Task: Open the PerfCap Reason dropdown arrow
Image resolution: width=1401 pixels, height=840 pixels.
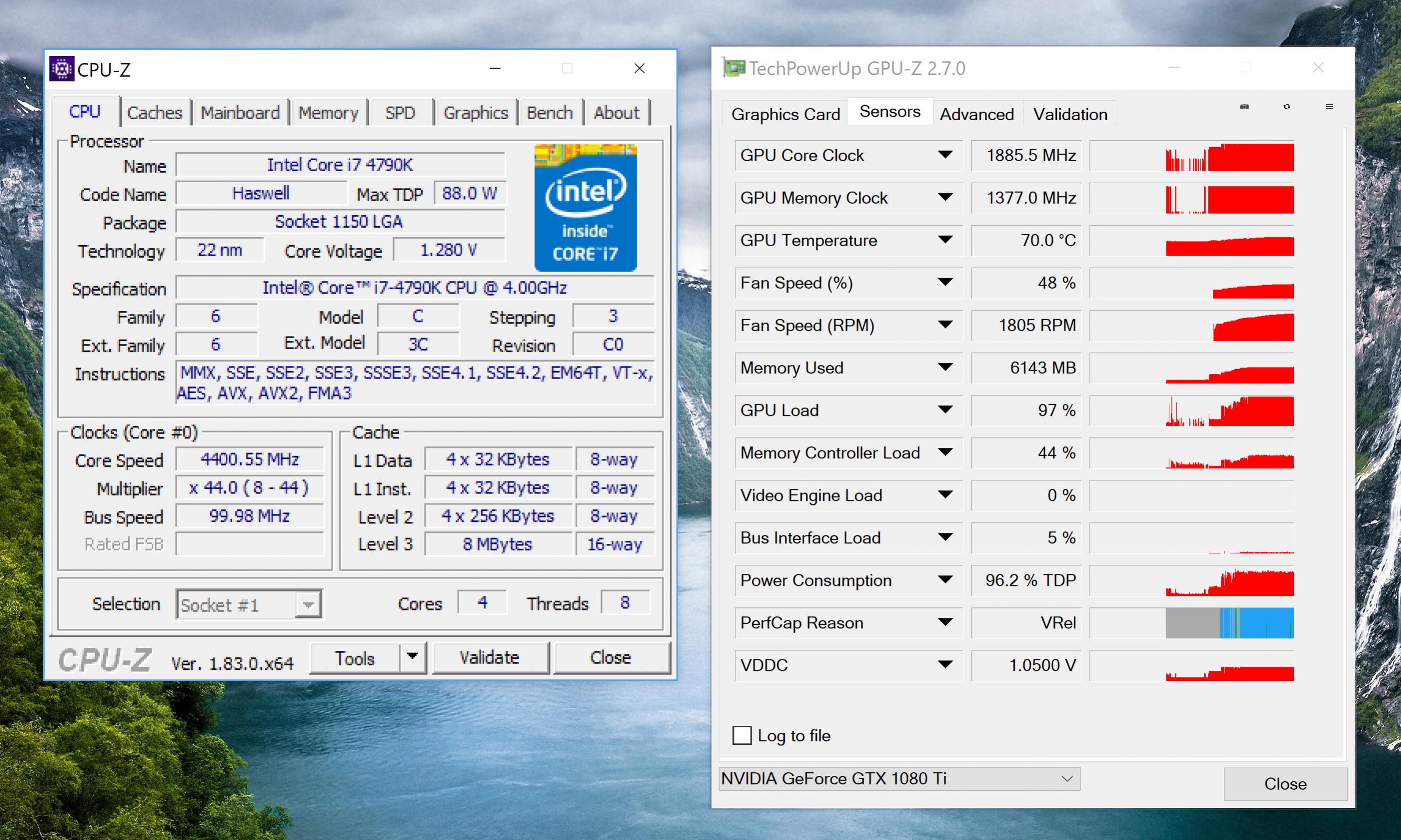Action: 945,623
